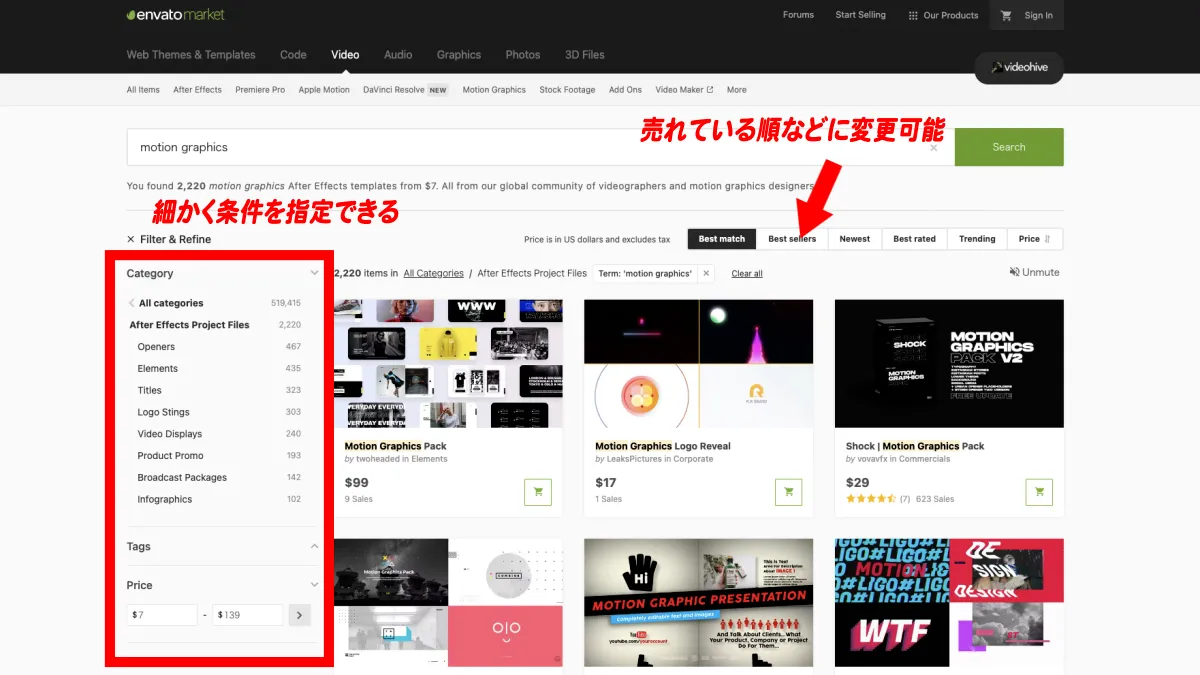Image resolution: width=1200 pixels, height=675 pixels.
Task: Go to the Audio tab
Action: [x=398, y=55]
